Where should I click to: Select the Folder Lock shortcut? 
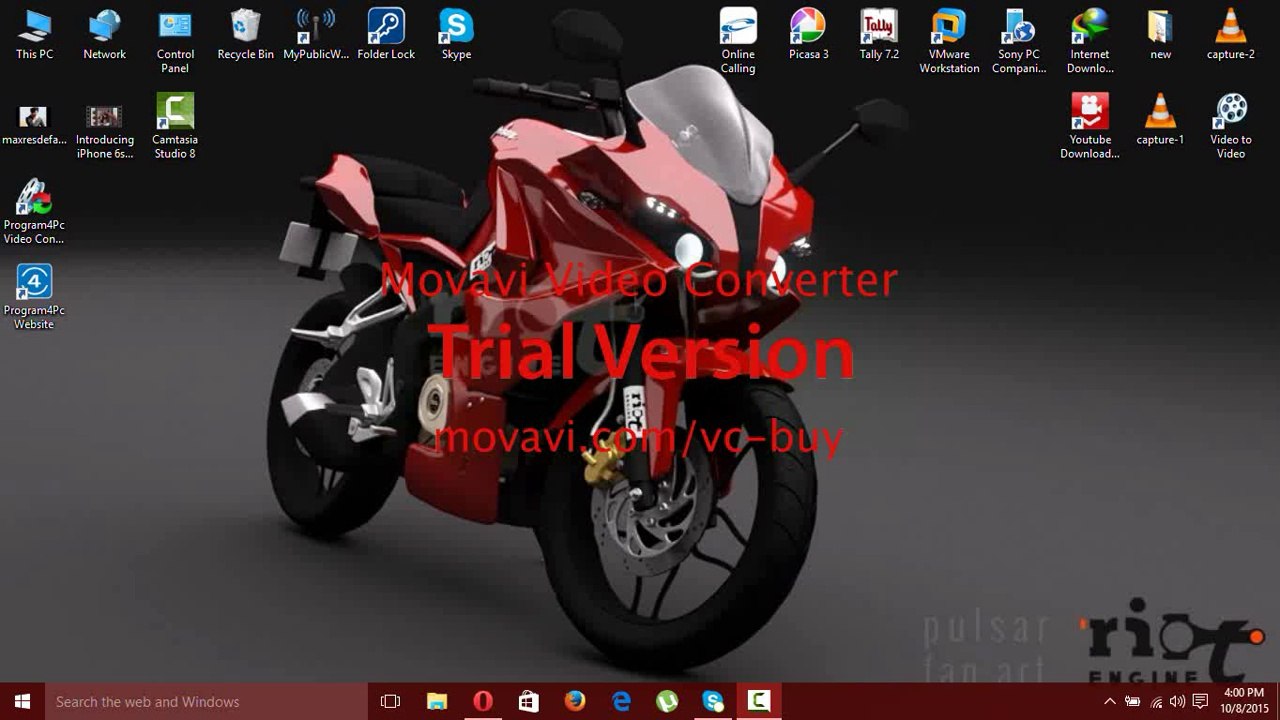pos(386,35)
